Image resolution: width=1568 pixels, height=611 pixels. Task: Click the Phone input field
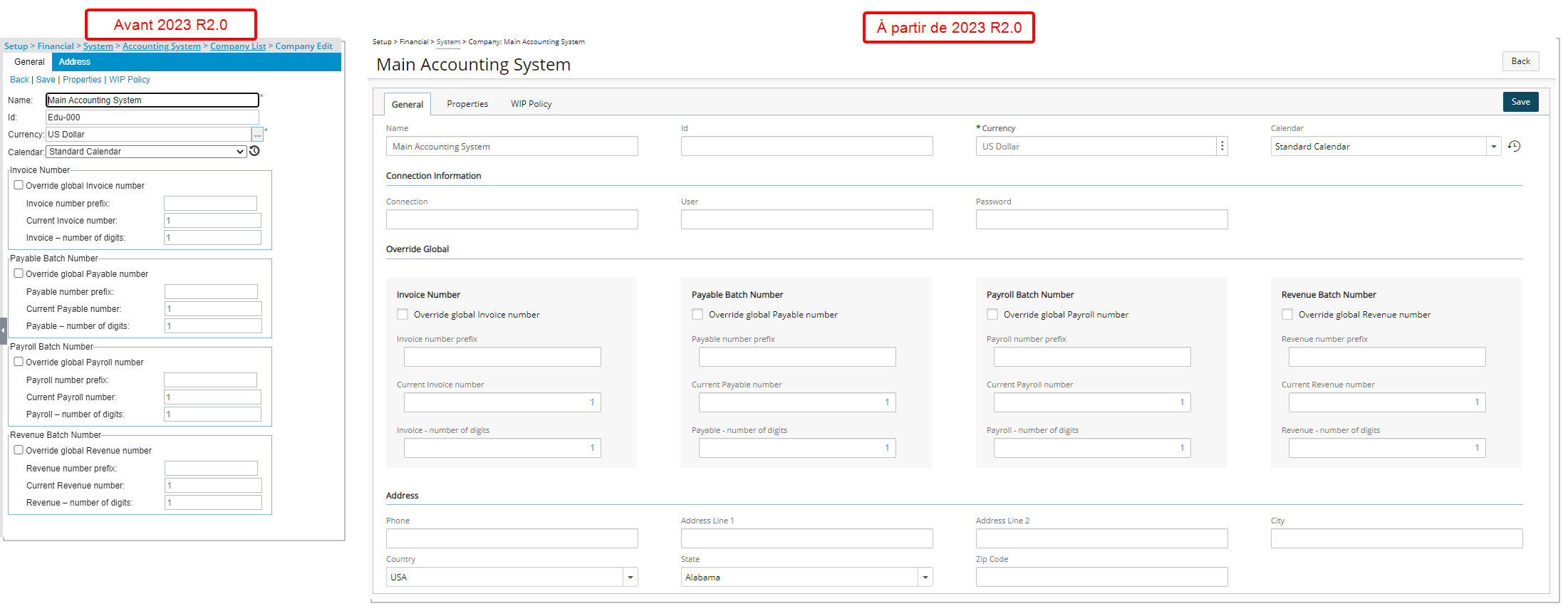pyautogui.click(x=512, y=538)
